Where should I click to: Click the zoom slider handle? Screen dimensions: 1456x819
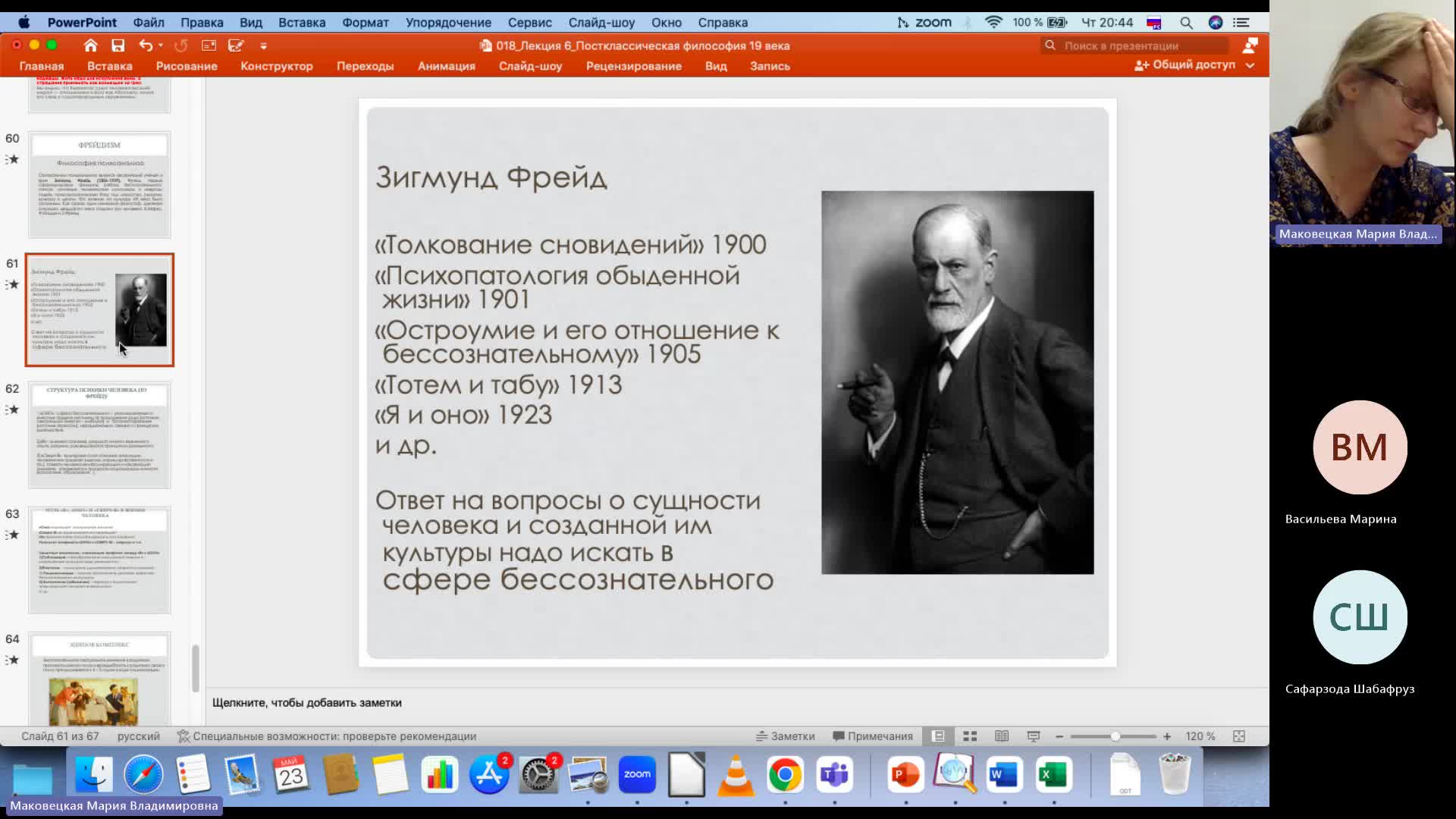coord(1116,736)
